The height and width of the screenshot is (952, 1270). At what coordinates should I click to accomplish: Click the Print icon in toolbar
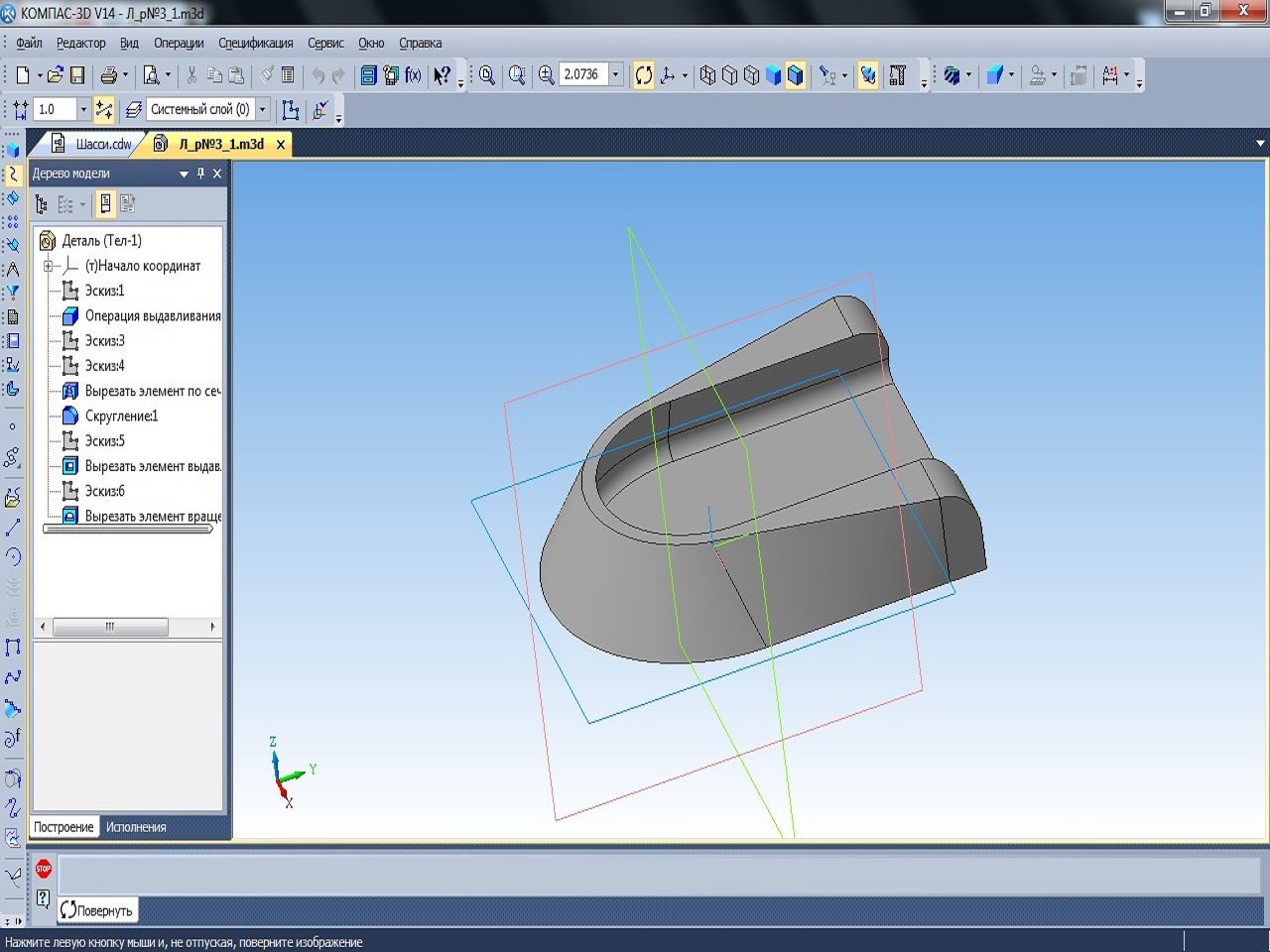point(109,75)
